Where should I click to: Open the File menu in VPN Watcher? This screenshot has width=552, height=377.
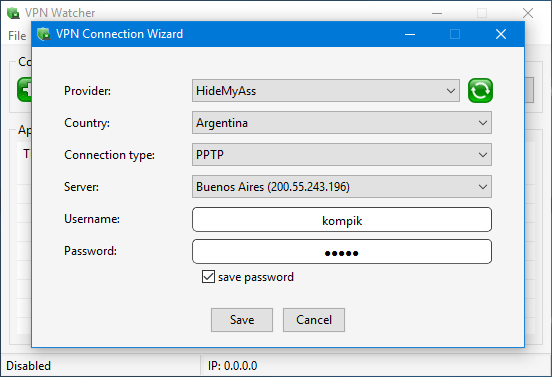click(x=17, y=36)
